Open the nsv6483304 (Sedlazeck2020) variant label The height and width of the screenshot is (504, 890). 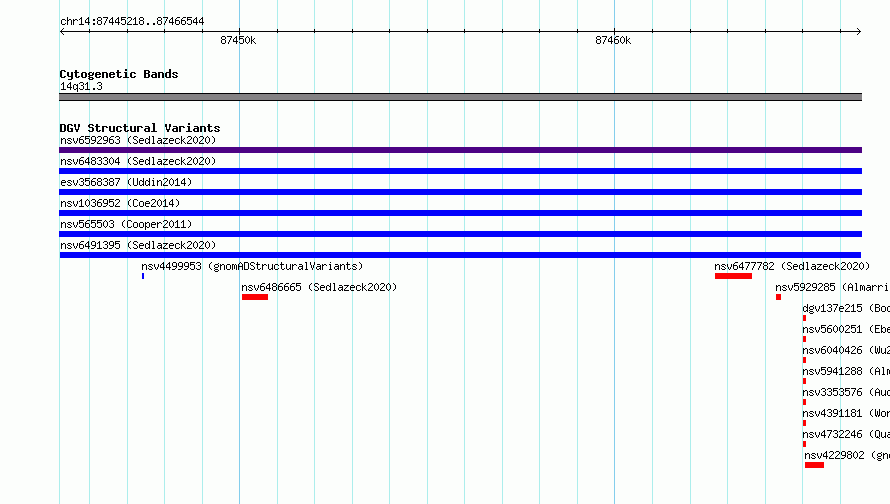[x=138, y=161]
